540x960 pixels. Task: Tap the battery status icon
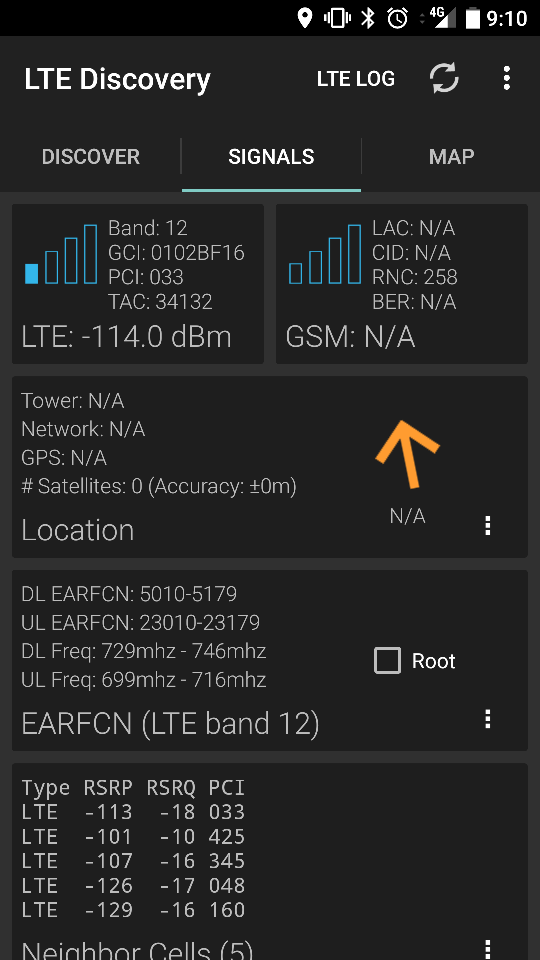pos(473,18)
